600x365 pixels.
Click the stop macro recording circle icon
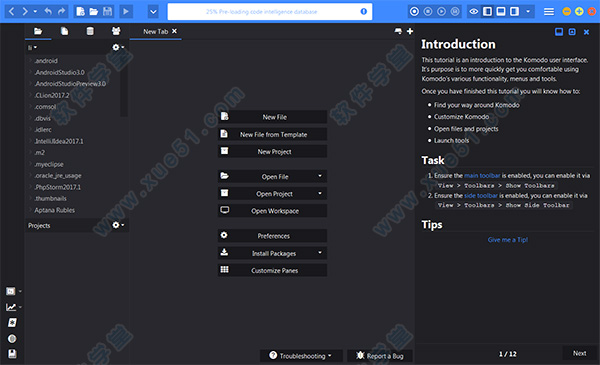point(428,11)
